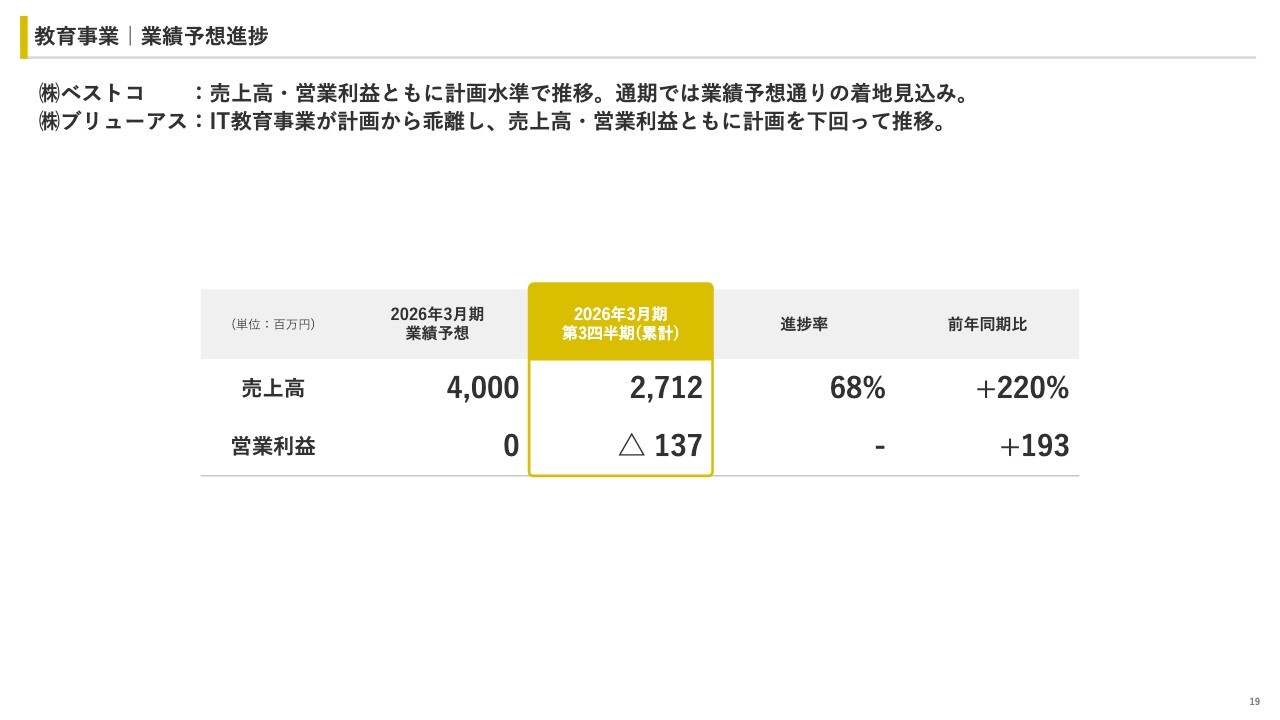Click the (単位：百万円) unit label

point(273,324)
